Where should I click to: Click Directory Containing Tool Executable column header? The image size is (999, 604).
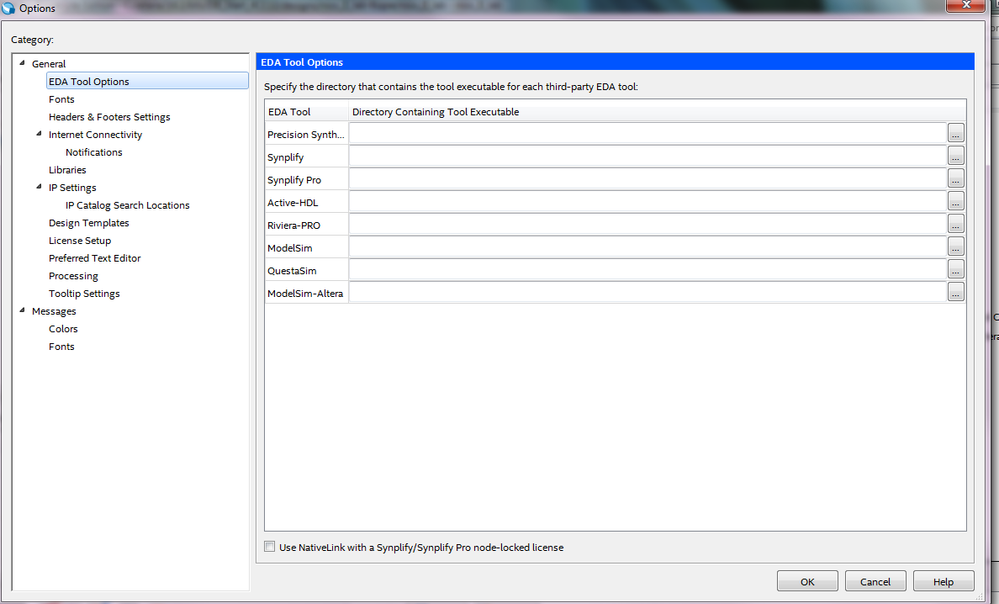tap(657, 111)
